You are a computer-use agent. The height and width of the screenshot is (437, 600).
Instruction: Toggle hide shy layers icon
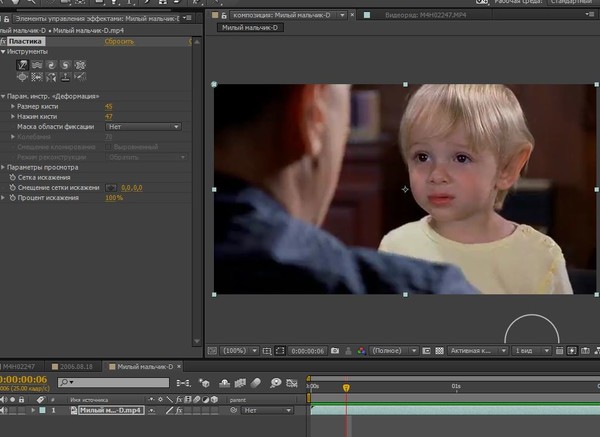pos(224,383)
